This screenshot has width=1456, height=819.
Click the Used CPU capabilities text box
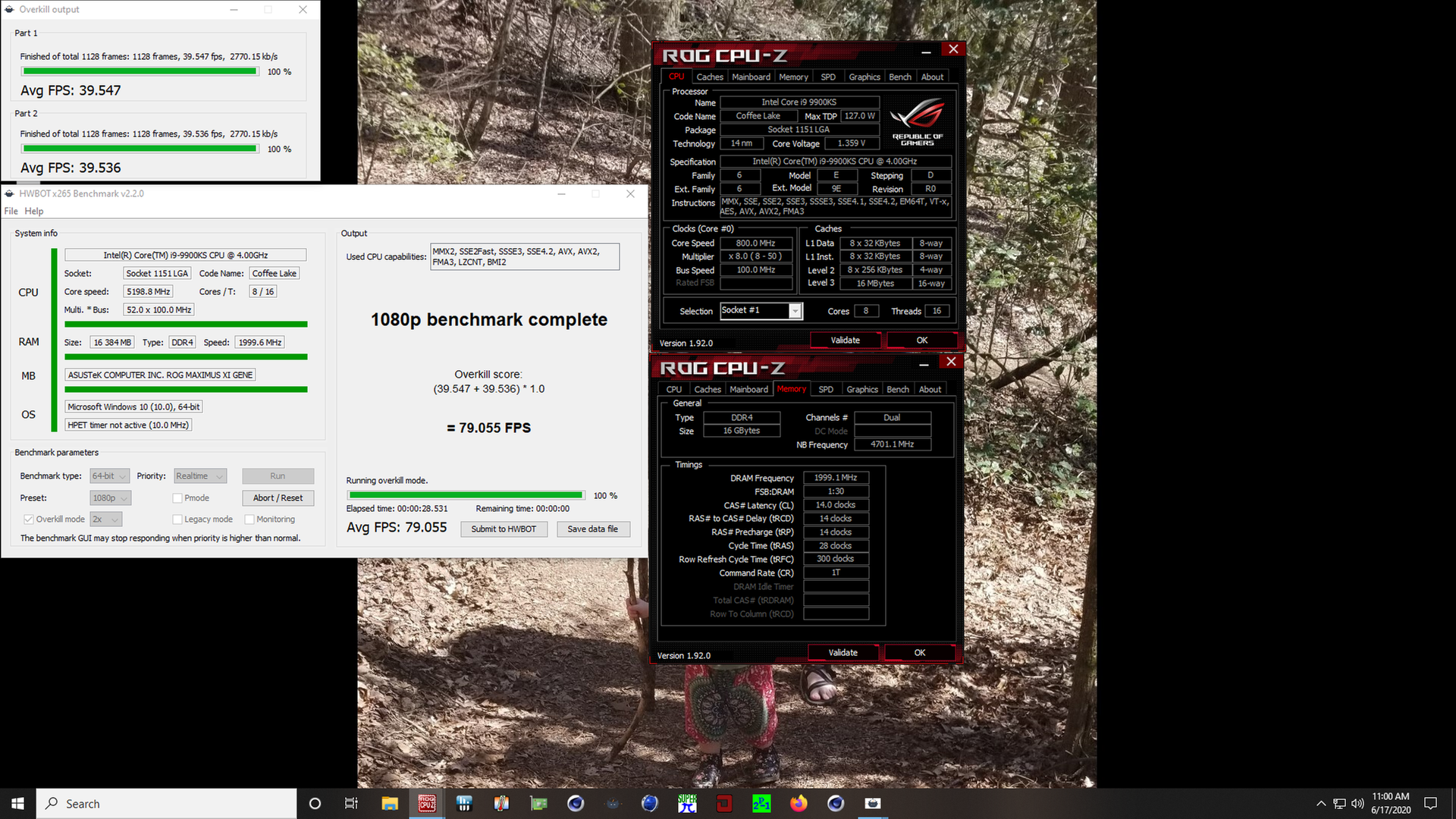coord(525,256)
